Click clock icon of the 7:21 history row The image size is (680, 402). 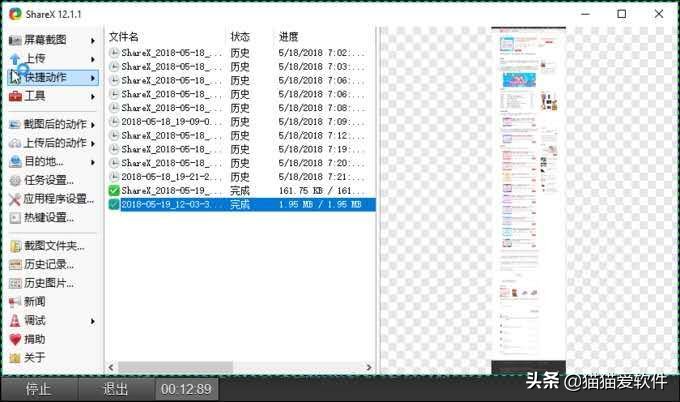click(114, 177)
